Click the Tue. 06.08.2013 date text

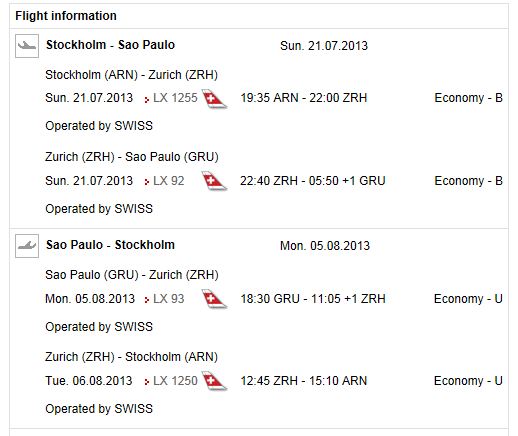point(89,380)
